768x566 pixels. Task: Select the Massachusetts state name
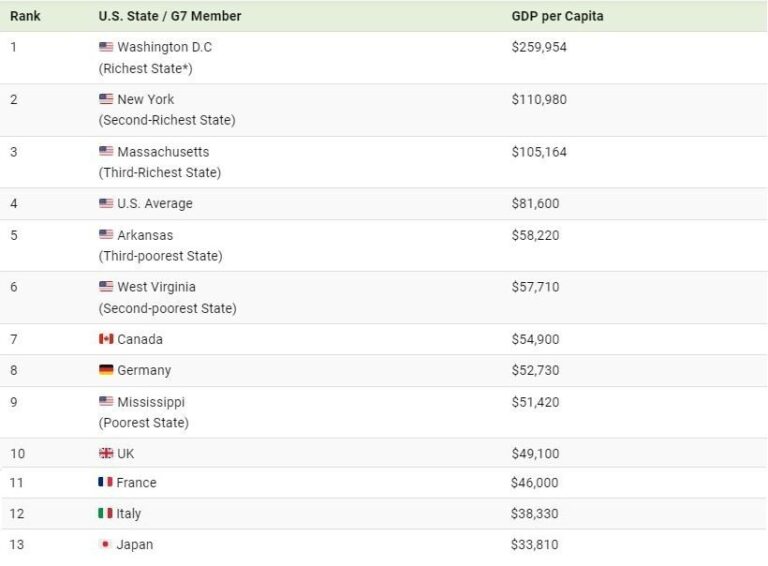(163, 152)
